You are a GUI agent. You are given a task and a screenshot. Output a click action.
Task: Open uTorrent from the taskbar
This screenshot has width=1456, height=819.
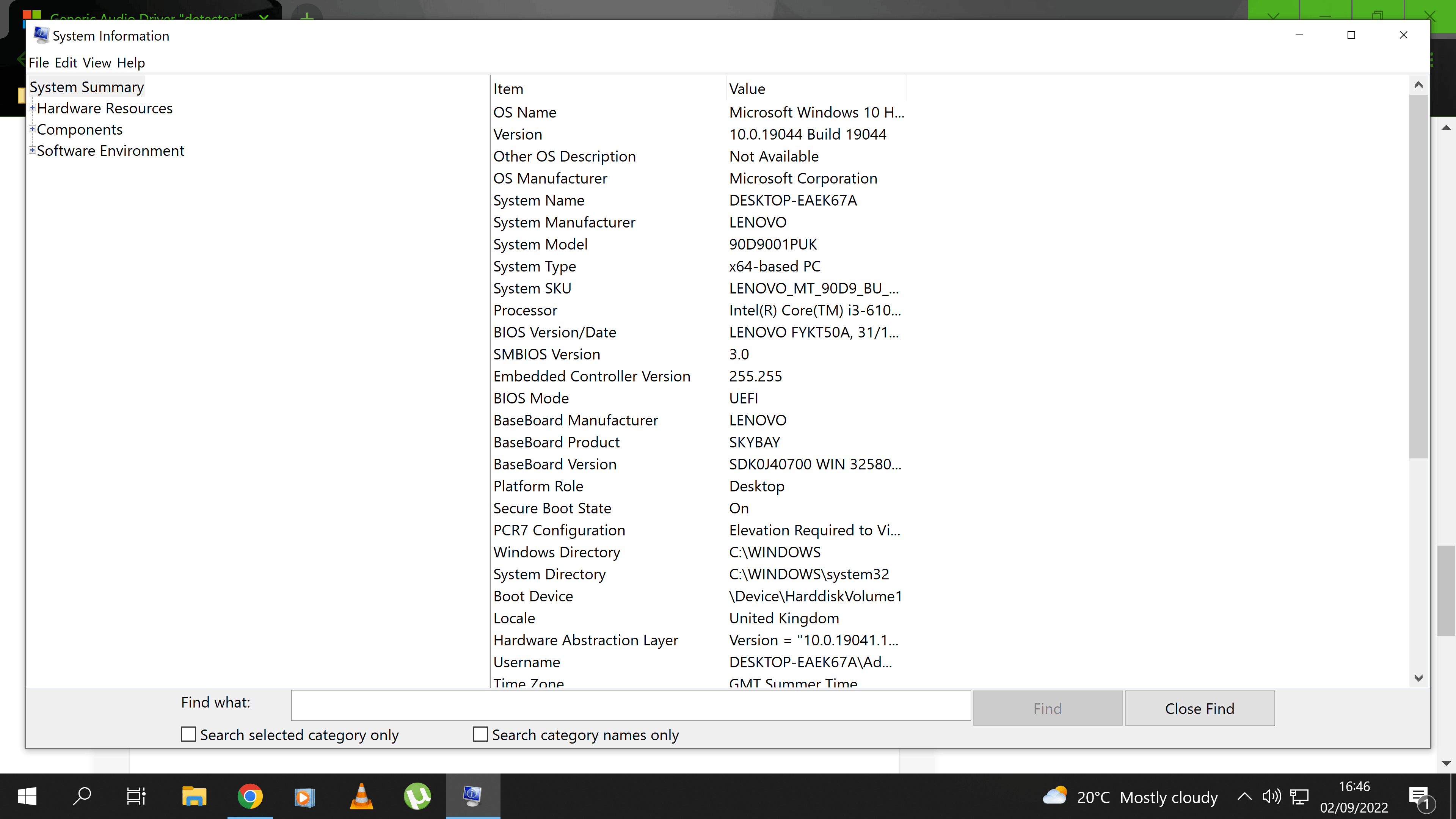[x=417, y=796]
